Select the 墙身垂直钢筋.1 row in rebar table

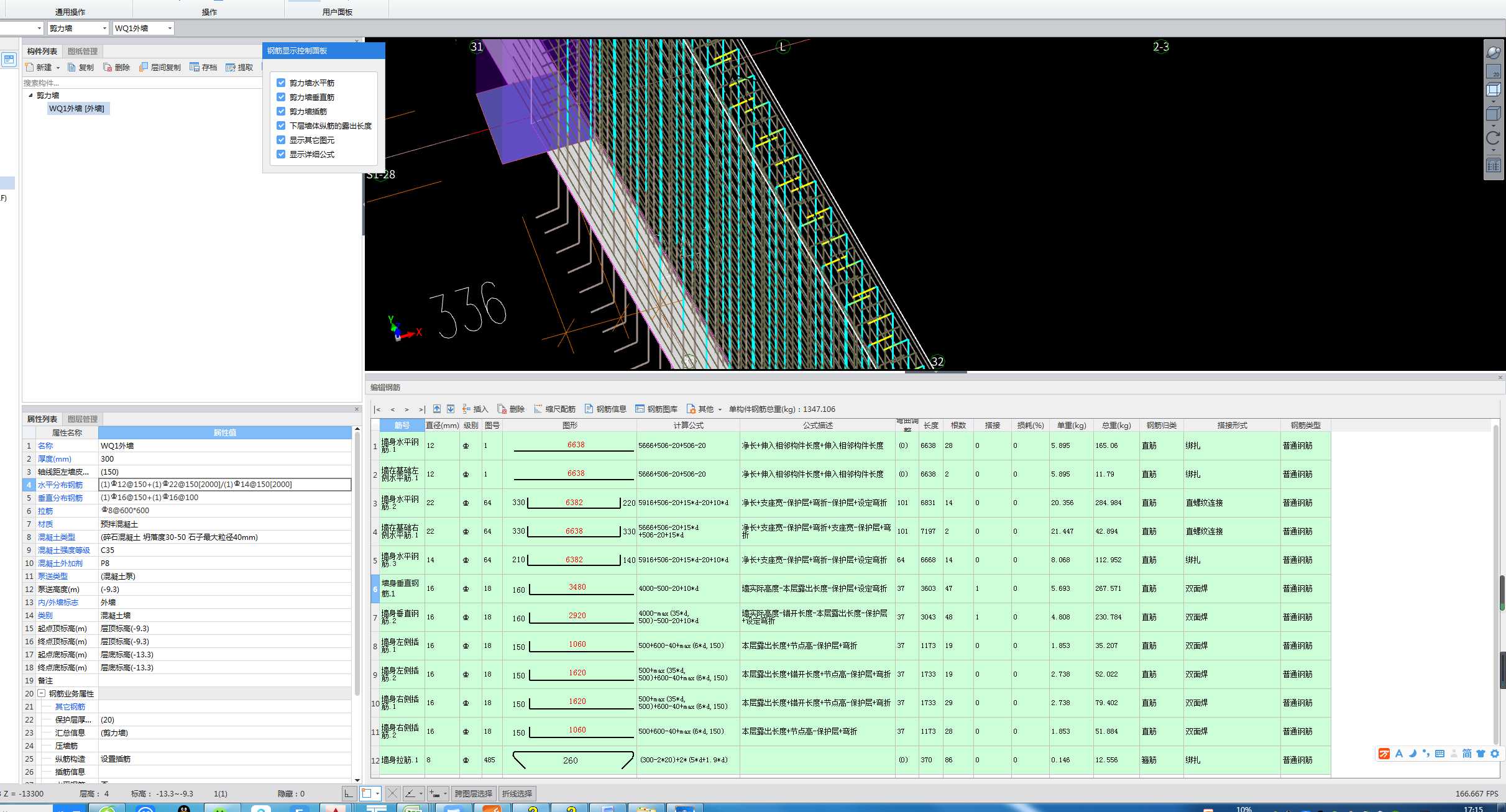852,588
